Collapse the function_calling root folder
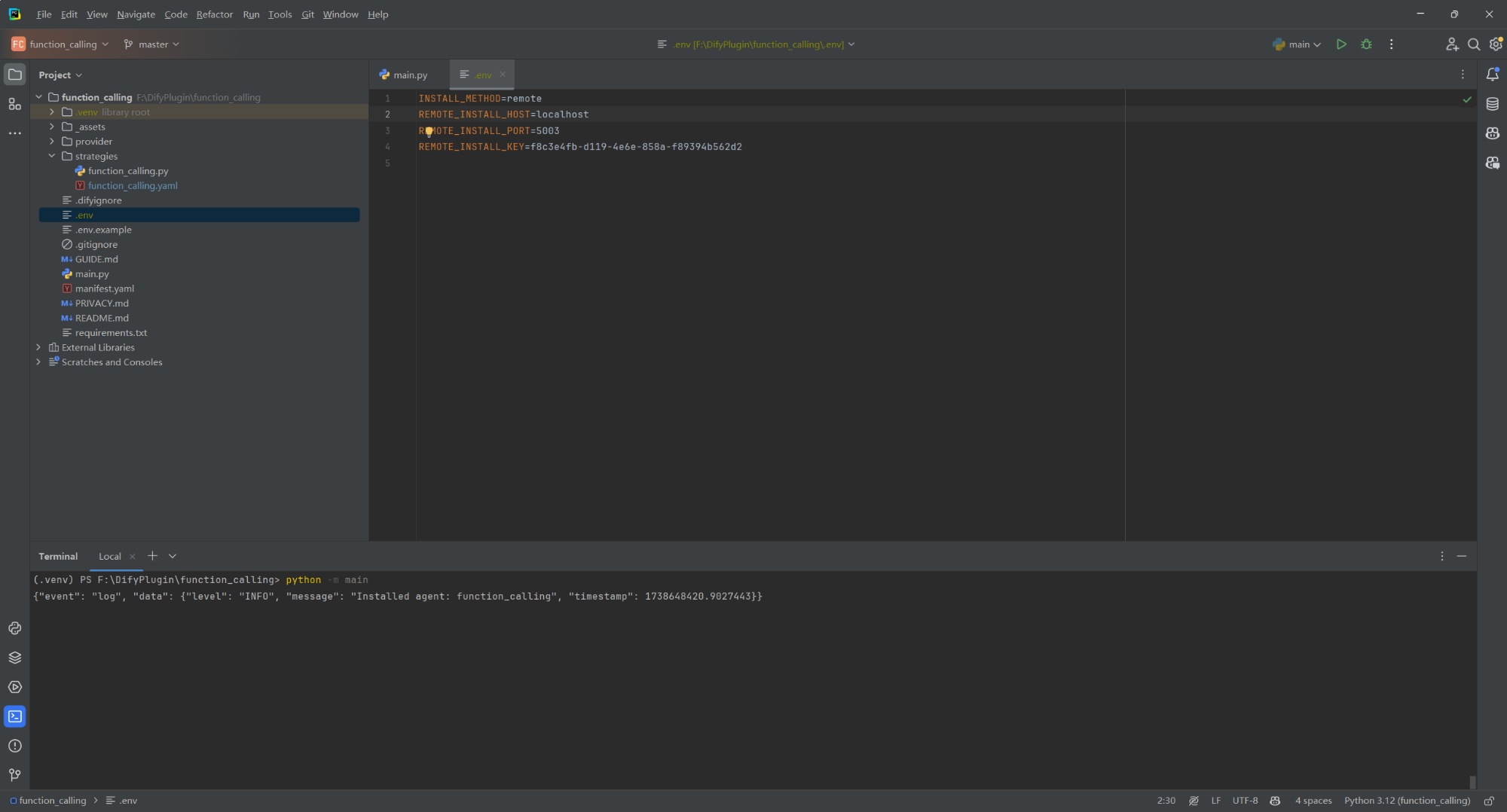Screen dimensions: 1507x812 pos(38,97)
